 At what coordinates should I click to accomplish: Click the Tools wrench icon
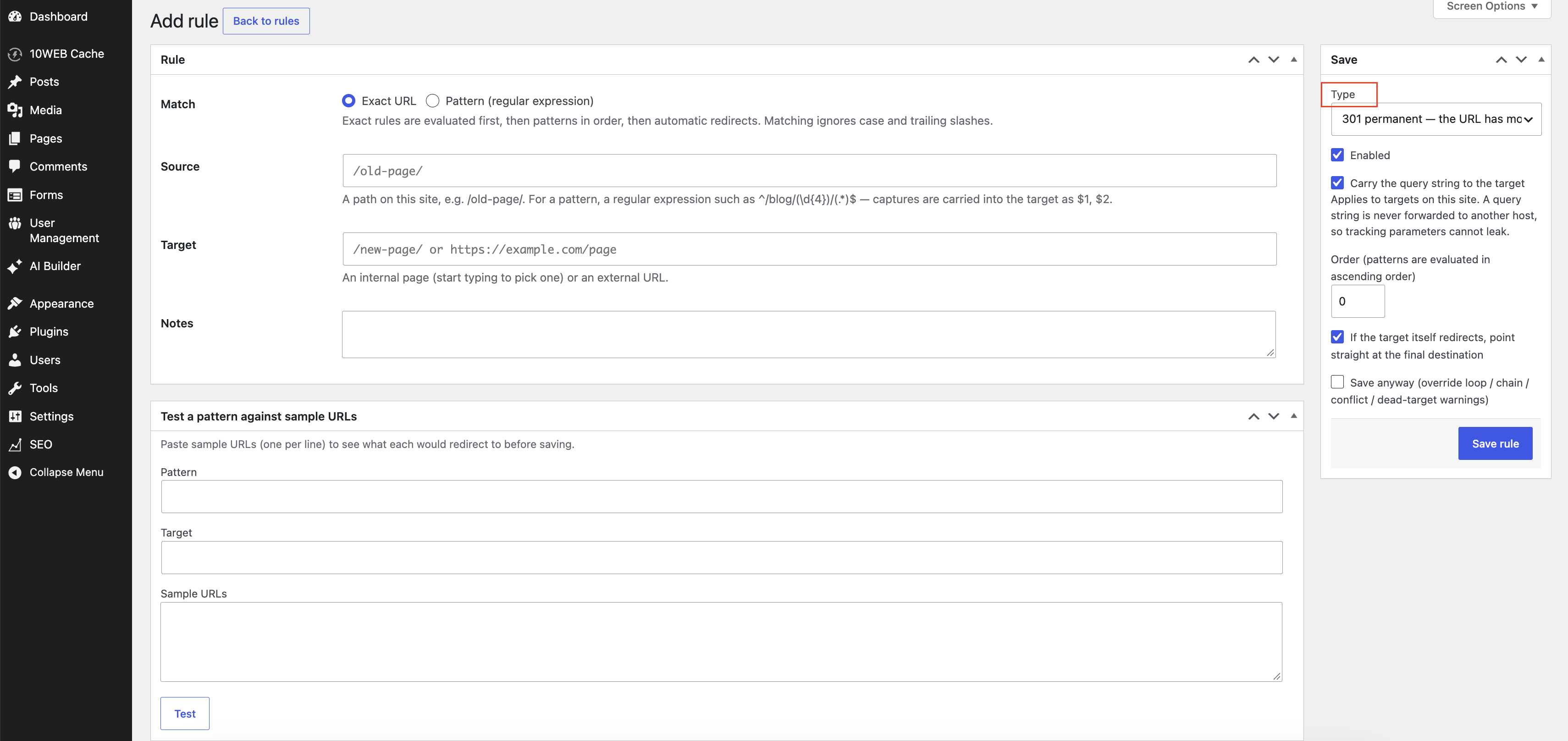click(x=15, y=388)
